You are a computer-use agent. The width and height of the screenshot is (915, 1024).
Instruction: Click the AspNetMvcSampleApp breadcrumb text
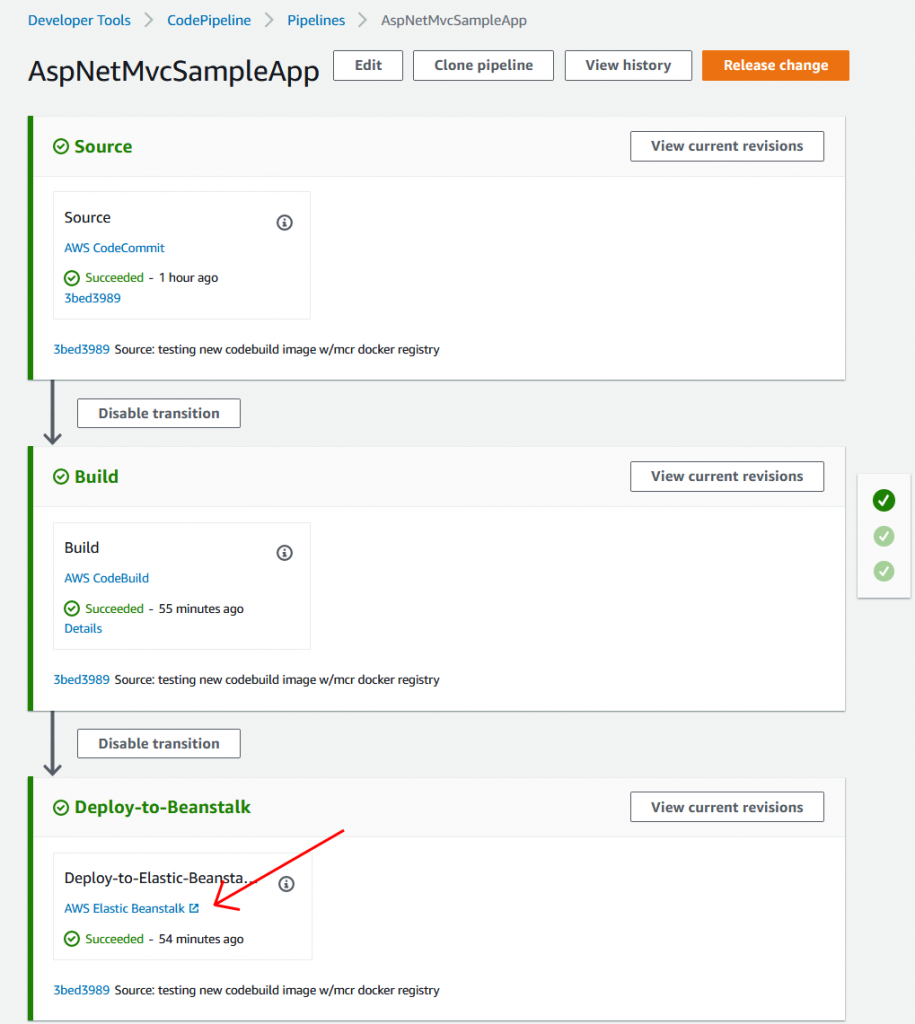coord(454,20)
